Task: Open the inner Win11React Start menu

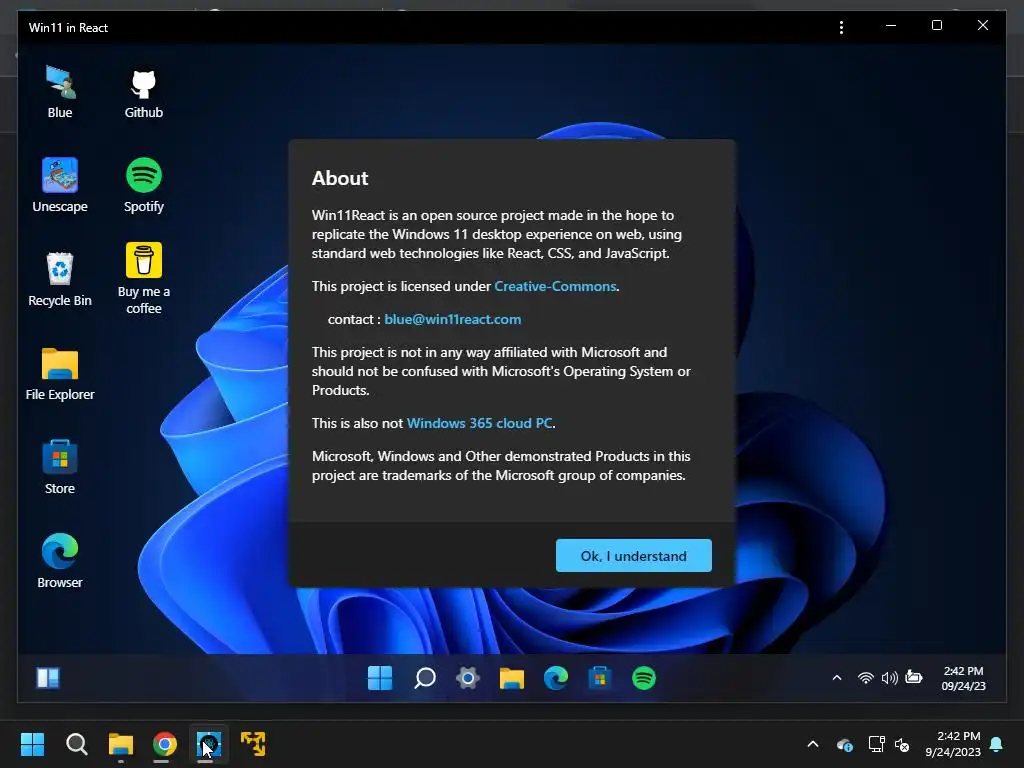Action: (380, 678)
